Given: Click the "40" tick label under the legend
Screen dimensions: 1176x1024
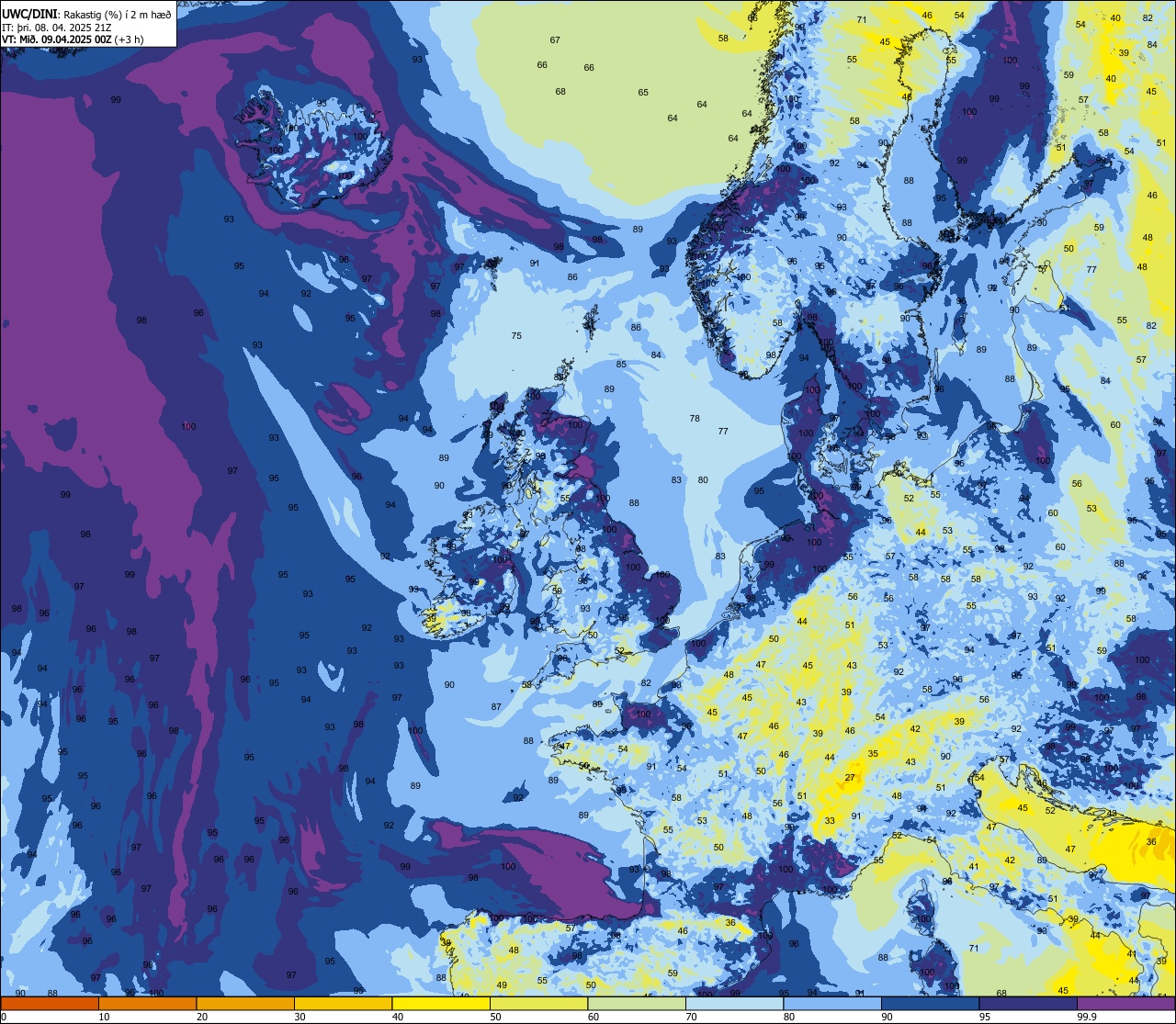Looking at the screenshot, I should point(398,1016).
